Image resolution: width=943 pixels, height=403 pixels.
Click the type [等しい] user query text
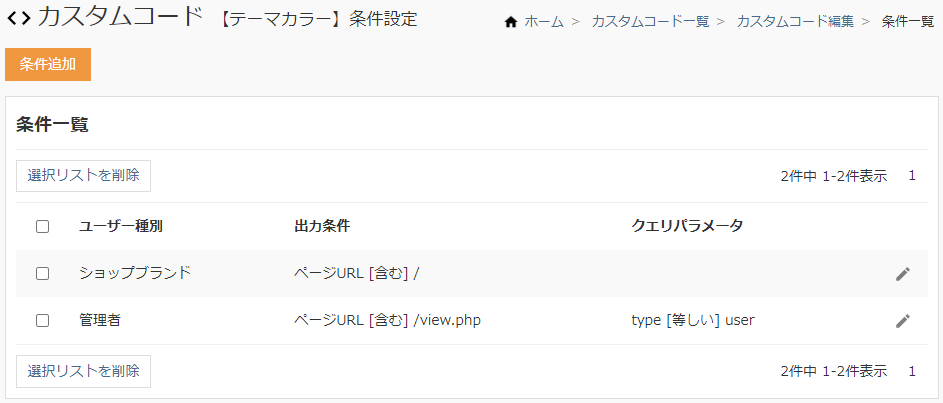[x=692, y=321]
